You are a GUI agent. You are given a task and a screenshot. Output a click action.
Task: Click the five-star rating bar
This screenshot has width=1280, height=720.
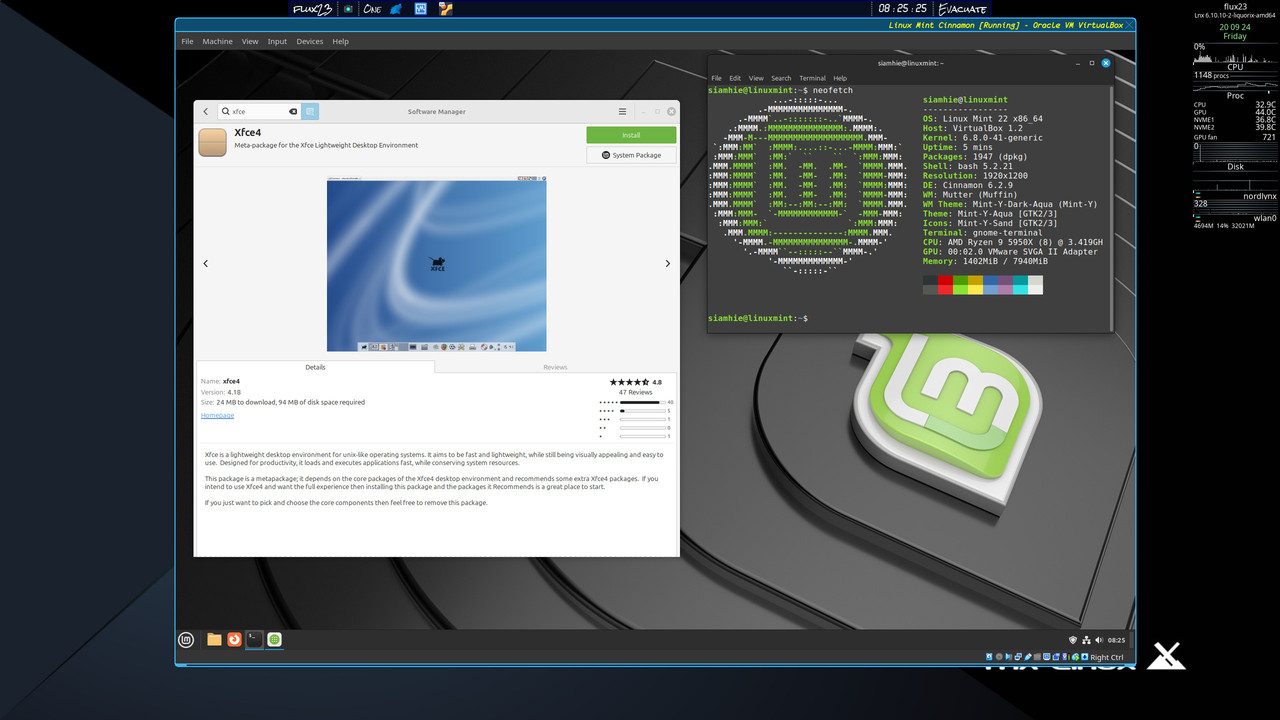tap(642, 402)
